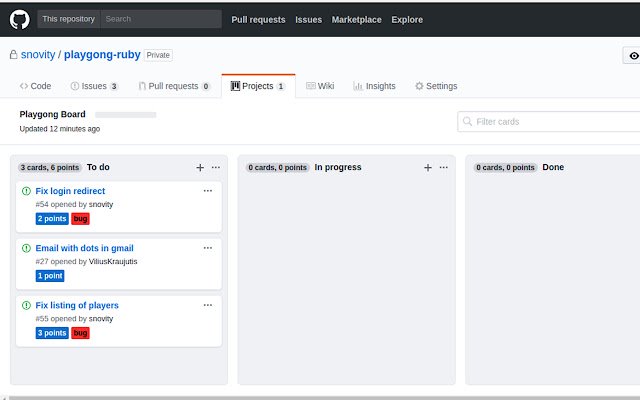
Task: Open To do column options menu
Action: pos(216,167)
